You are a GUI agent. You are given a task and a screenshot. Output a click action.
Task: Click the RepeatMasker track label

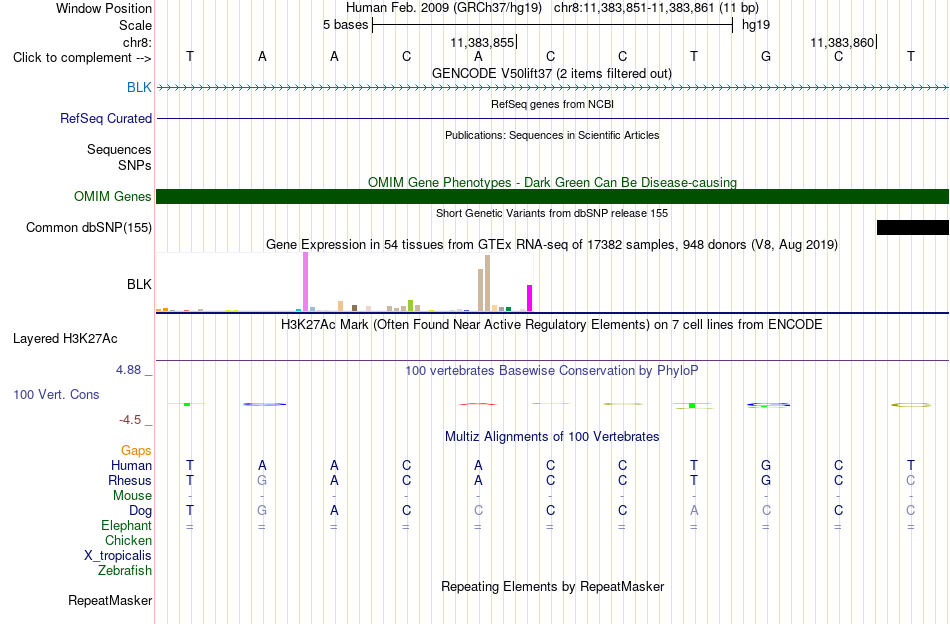(x=110, y=600)
